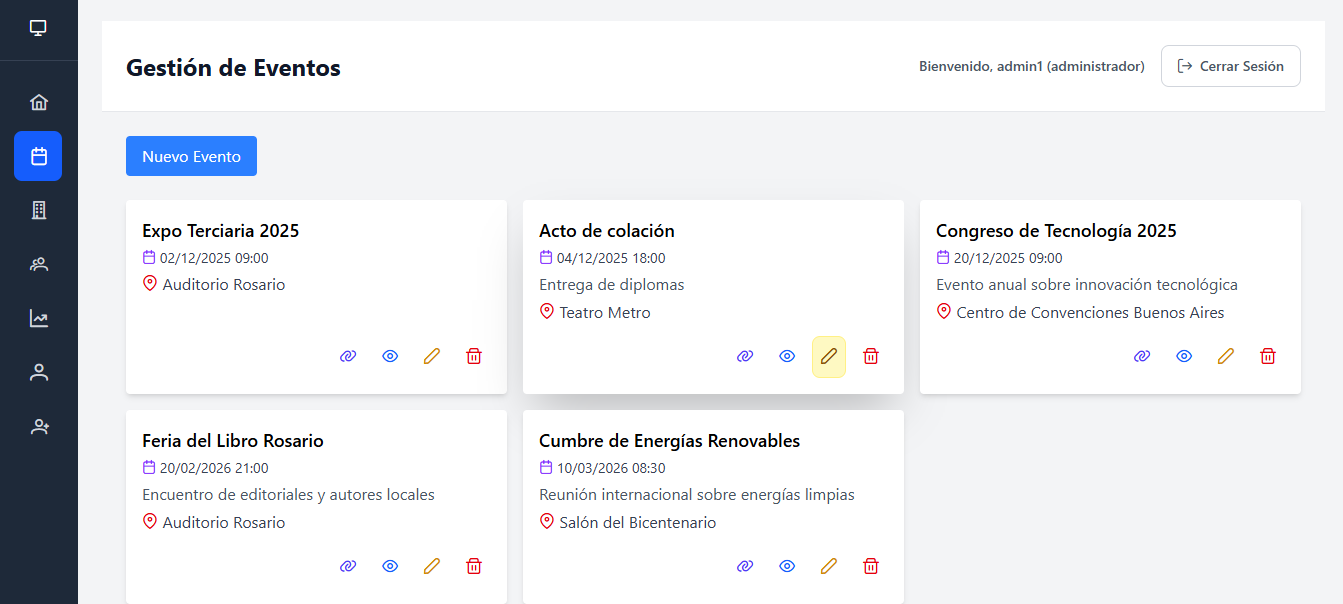The width and height of the screenshot is (1343, 604).
Task: Click the attendees group icon in the sidebar
Action: point(38,264)
